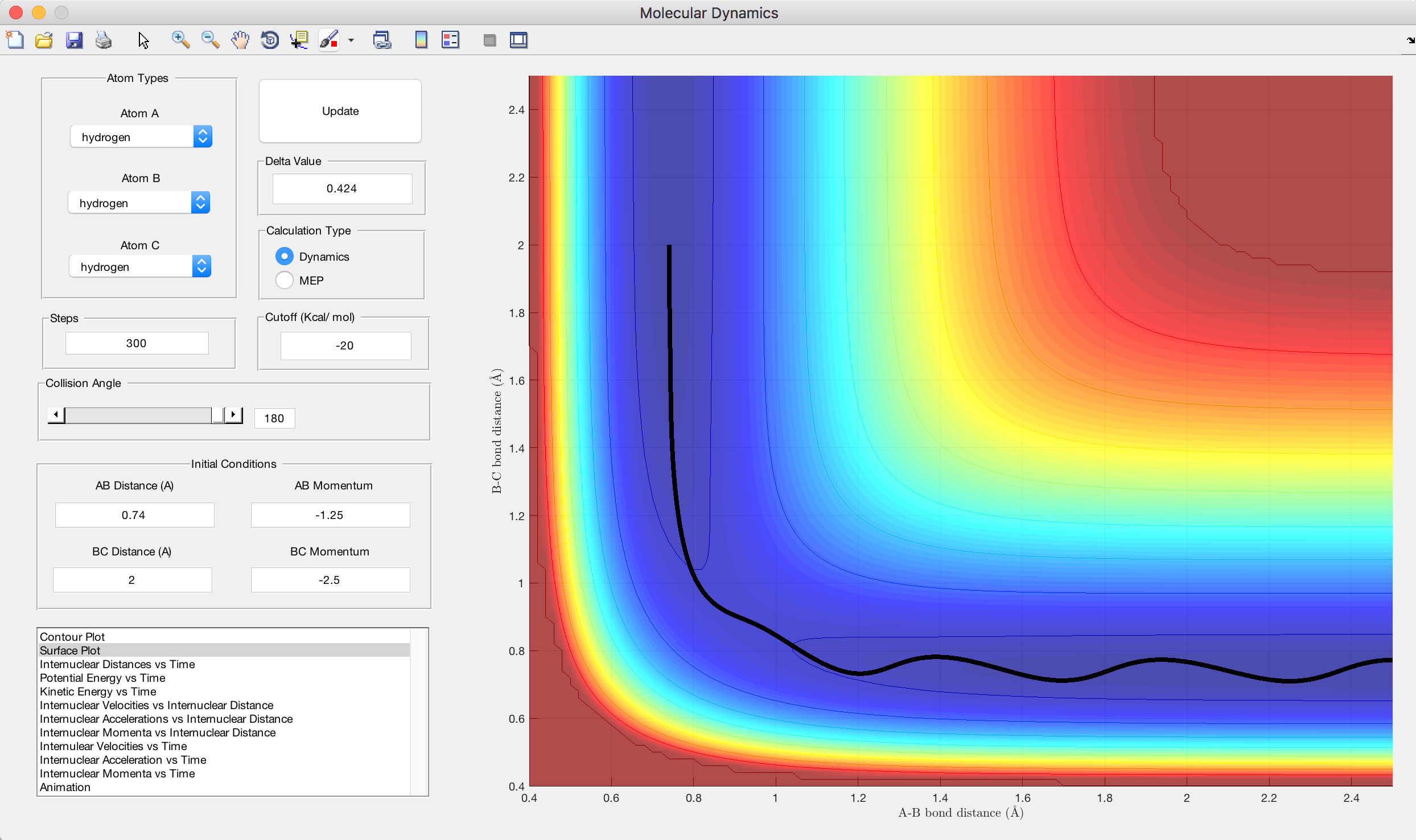Click the Save Figure floppy icon
This screenshot has height=840, width=1416.
click(x=74, y=40)
